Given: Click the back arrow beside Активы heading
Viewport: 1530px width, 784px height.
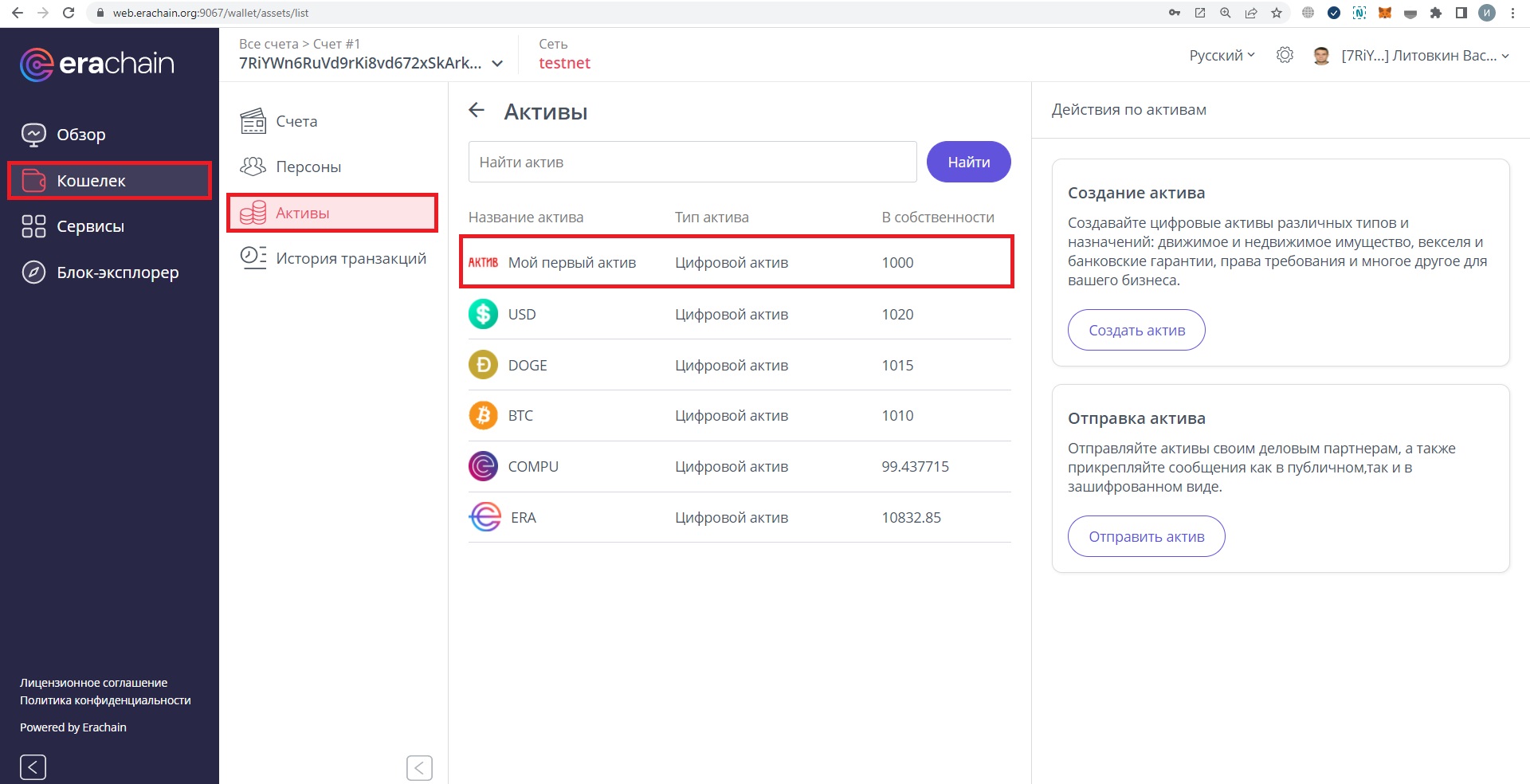Looking at the screenshot, I should pos(477,111).
